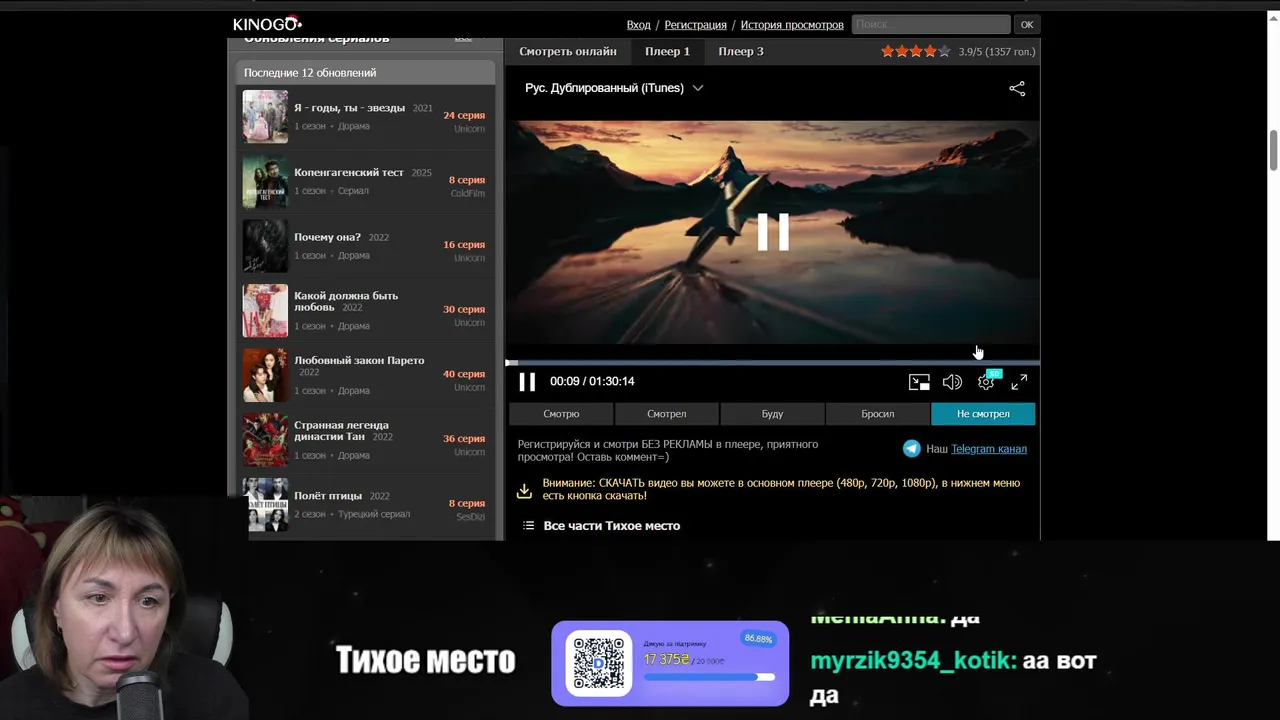Click the Любовный закон Парето title
The width and height of the screenshot is (1280, 720).
point(359,360)
